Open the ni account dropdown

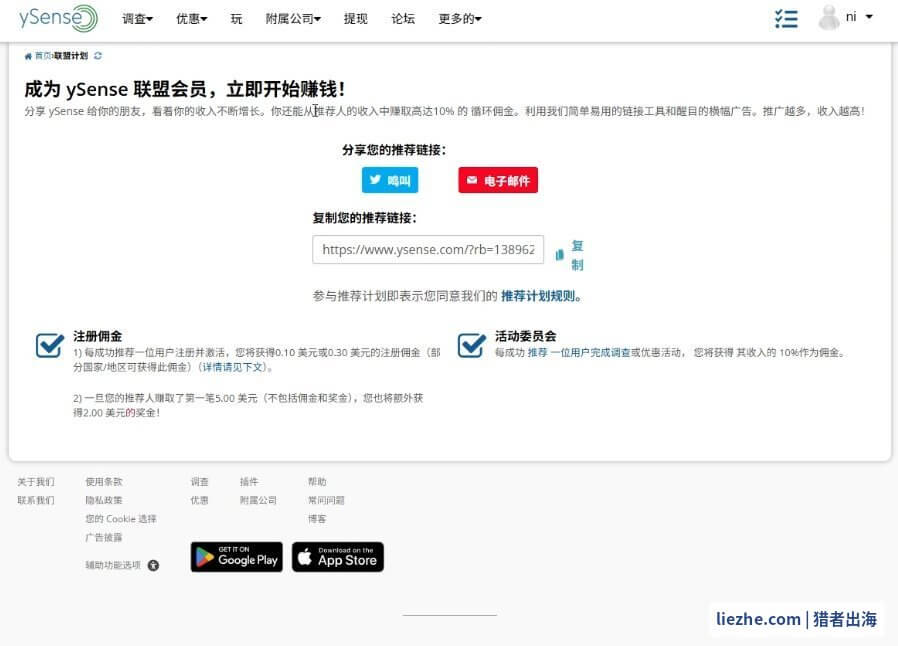click(x=859, y=17)
